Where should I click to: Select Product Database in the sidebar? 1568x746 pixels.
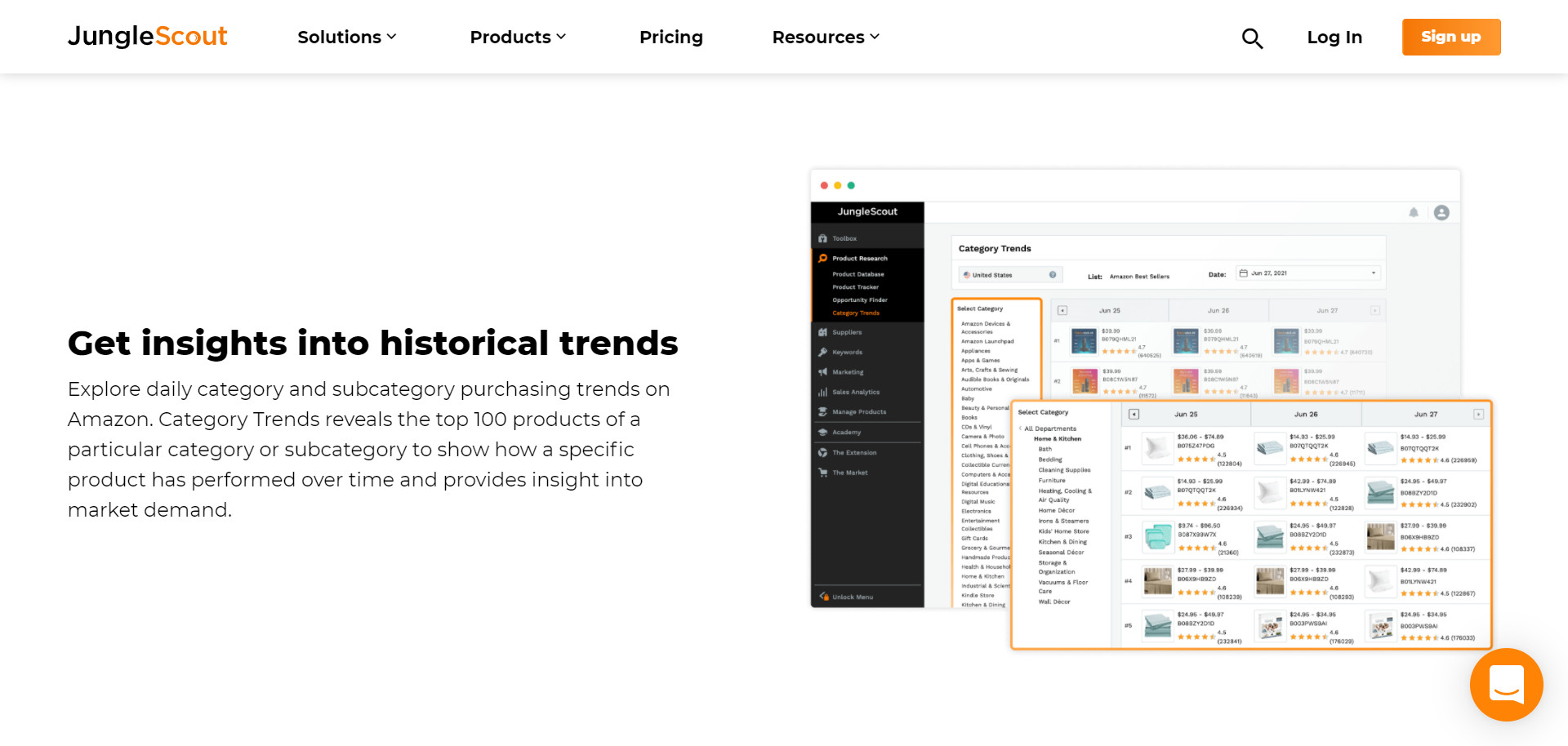858,274
